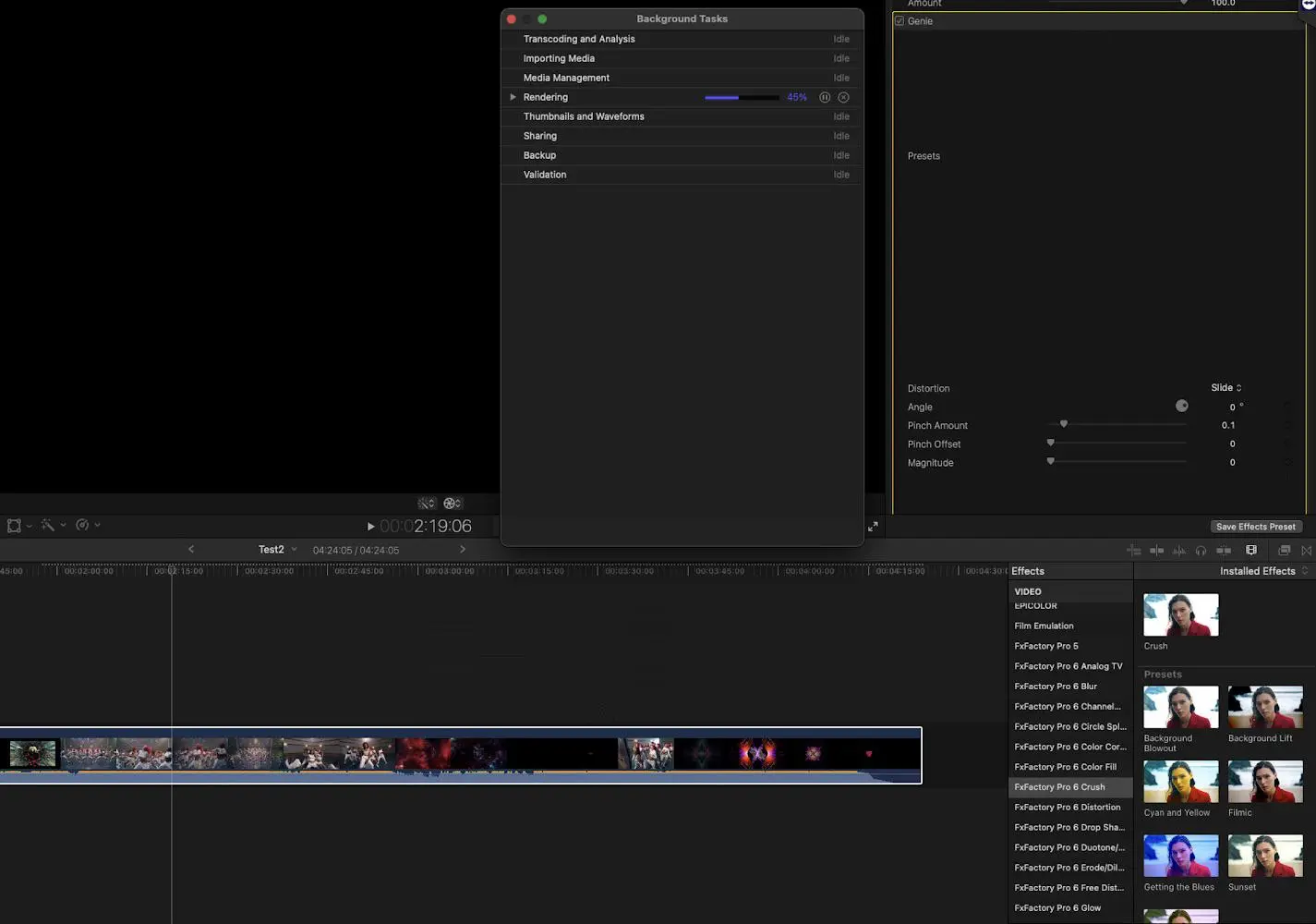1316x924 pixels.
Task: Open the Distortion Slide dropdown
Action: [1225, 388]
